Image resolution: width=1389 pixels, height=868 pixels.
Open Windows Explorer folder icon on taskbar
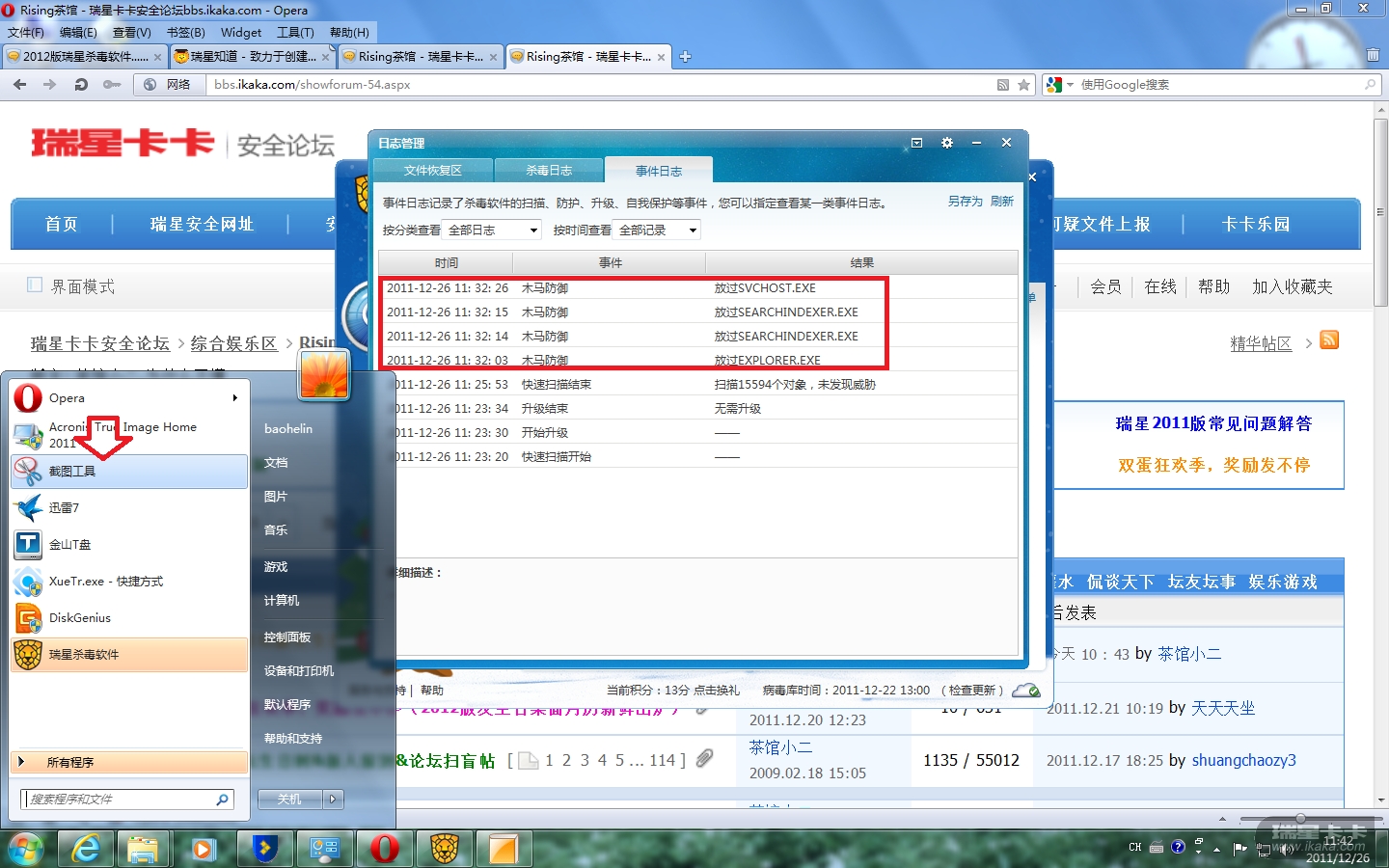click(x=144, y=850)
